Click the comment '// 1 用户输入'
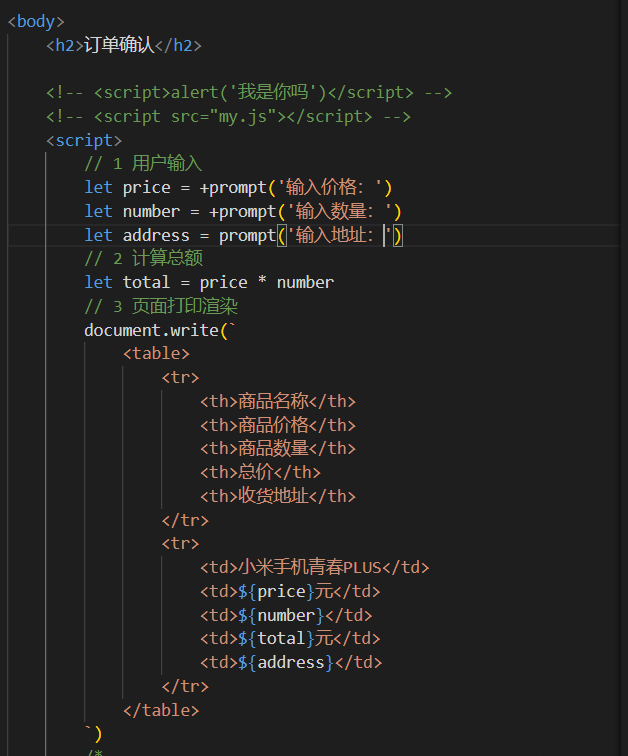 click(x=143, y=163)
